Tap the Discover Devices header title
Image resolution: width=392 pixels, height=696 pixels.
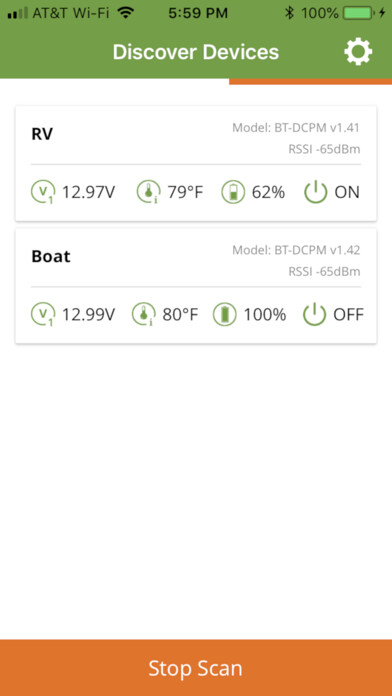(x=196, y=52)
